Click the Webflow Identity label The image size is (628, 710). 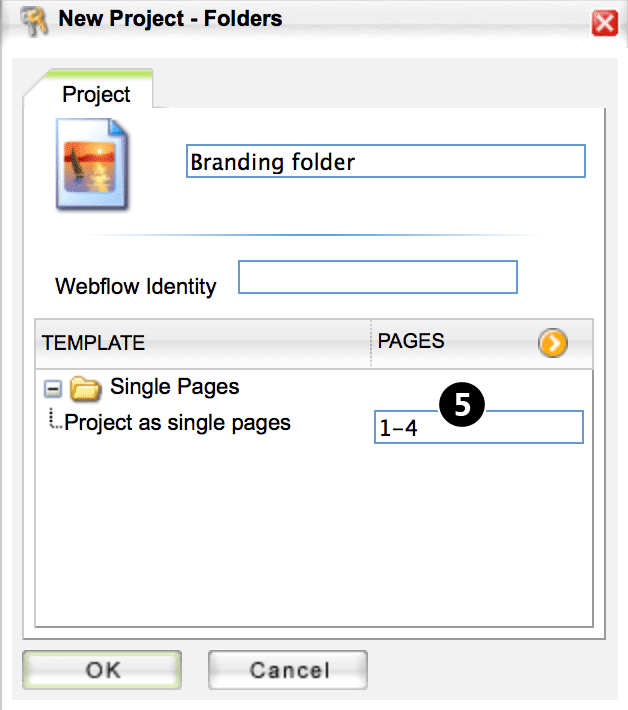(136, 286)
